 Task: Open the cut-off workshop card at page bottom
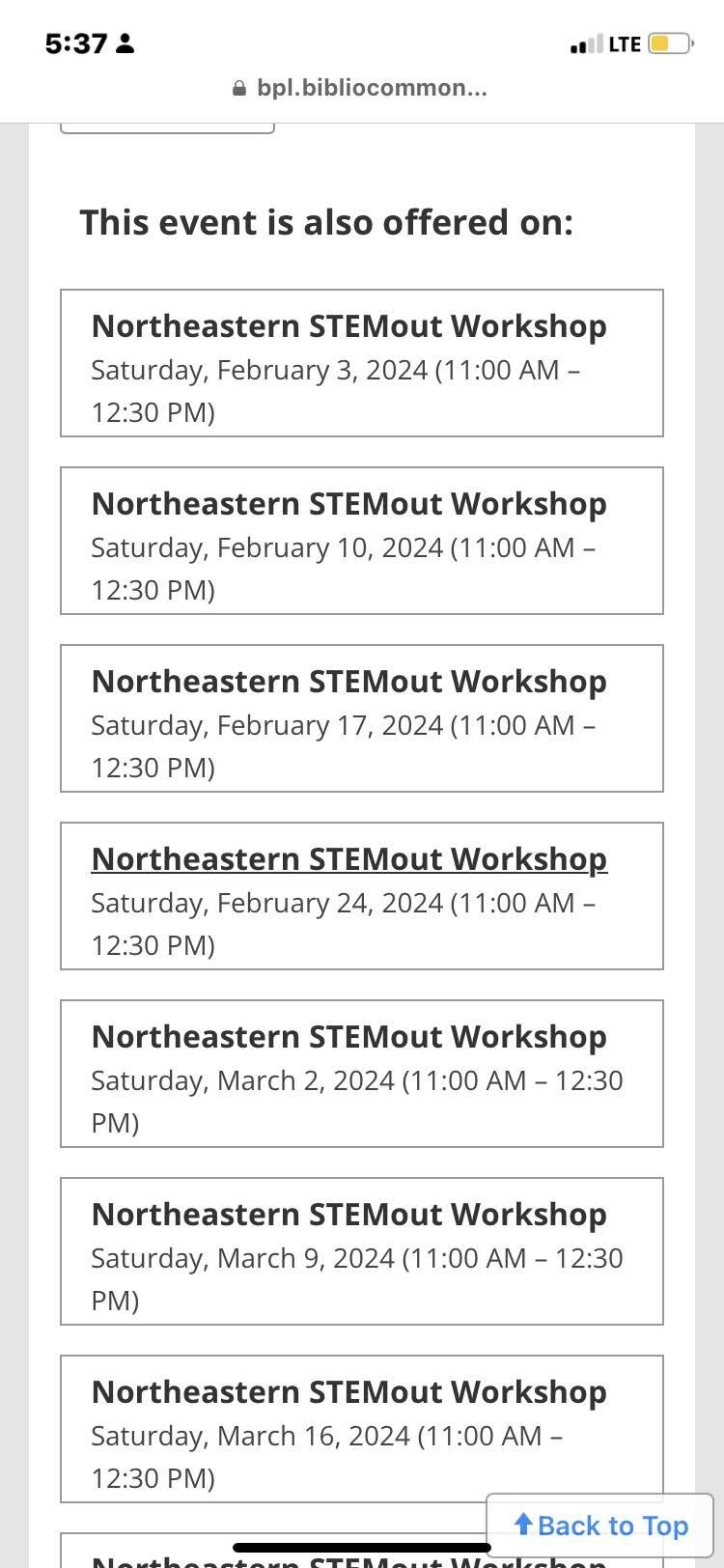(x=362, y=1551)
